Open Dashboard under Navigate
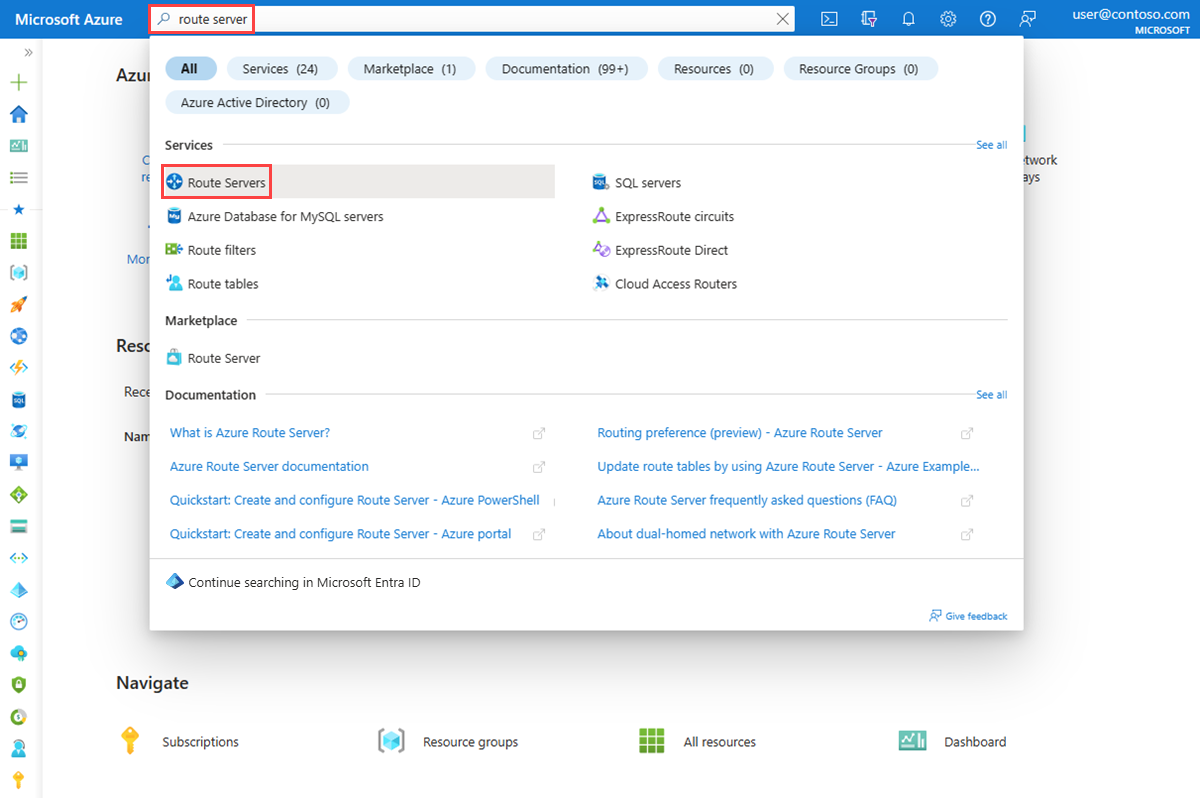Screen dimensions: 1200x798 click(953, 741)
